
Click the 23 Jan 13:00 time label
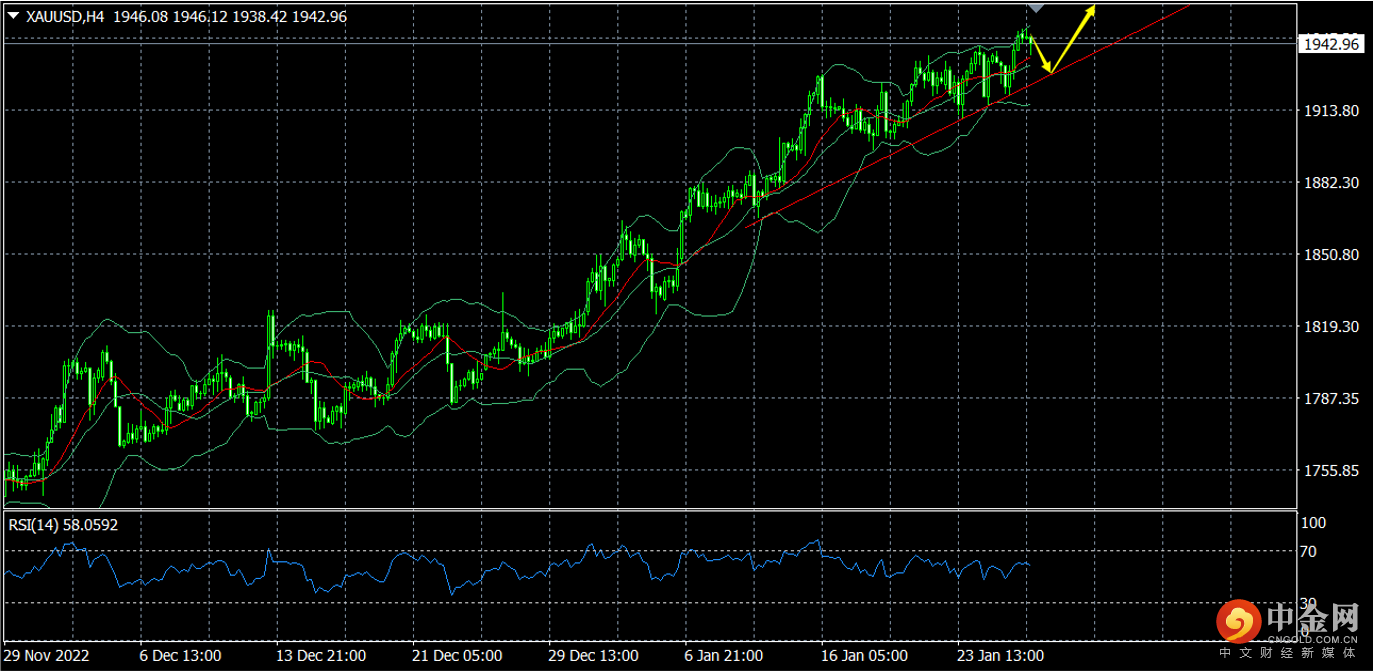coord(1001,656)
